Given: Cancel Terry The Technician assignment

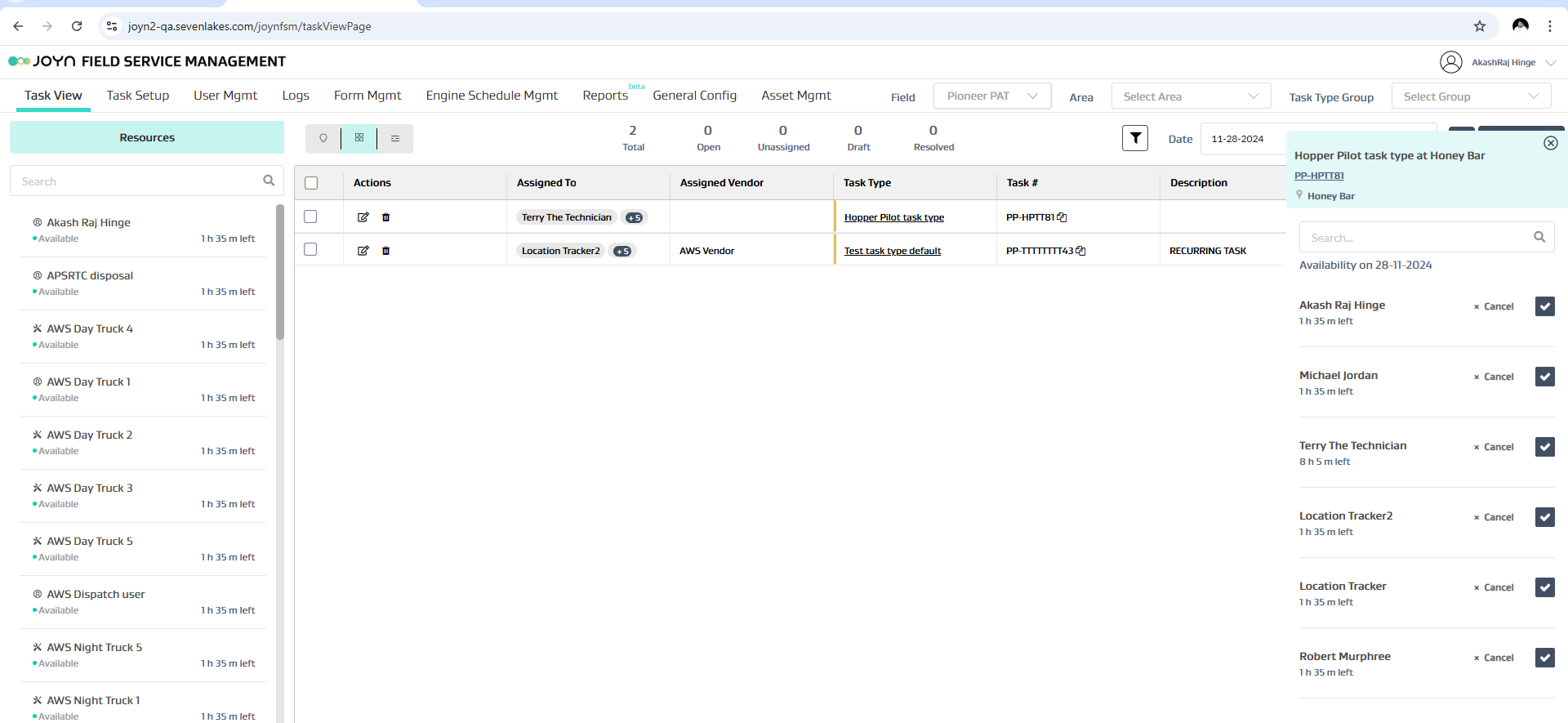Looking at the screenshot, I should (1494, 447).
